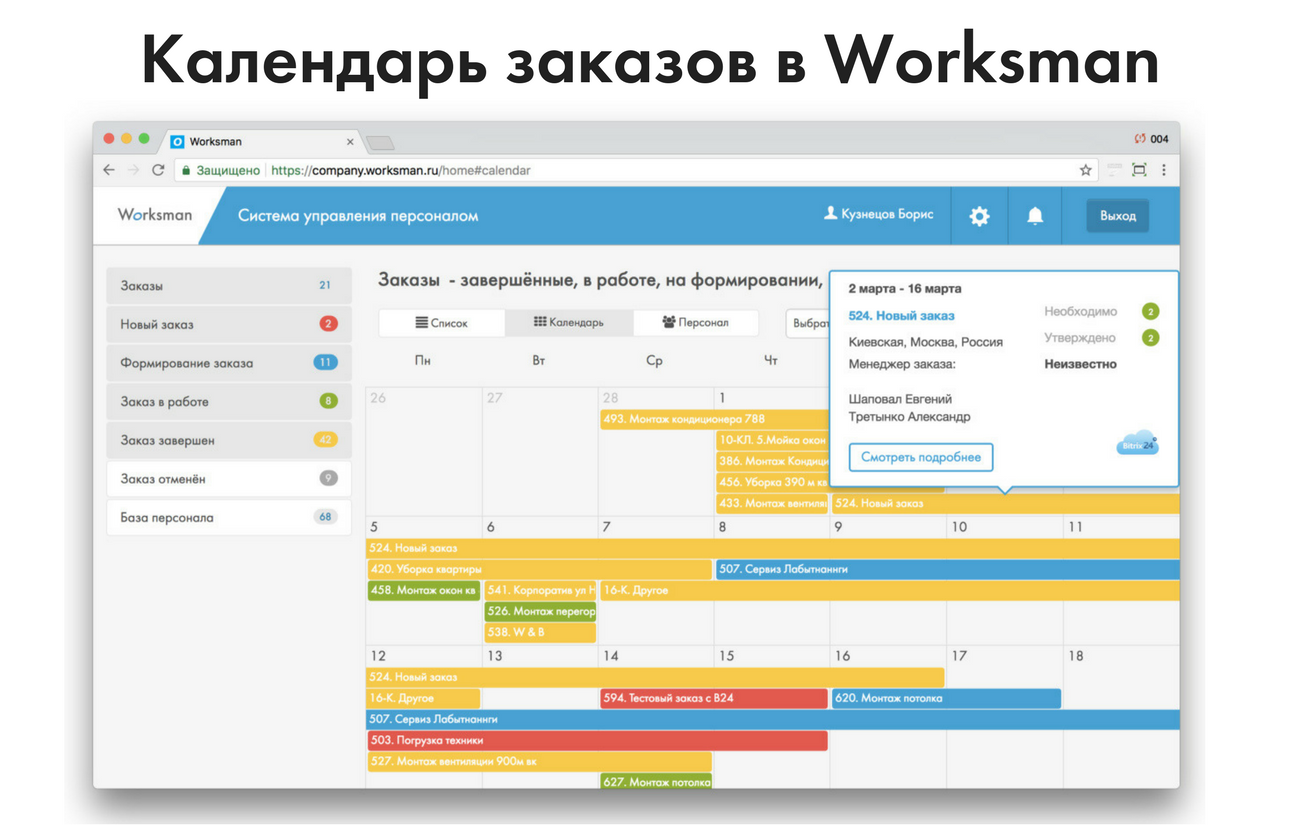The image size is (1300, 825).
Task: Log out with the Выход button
Action: point(1118,216)
